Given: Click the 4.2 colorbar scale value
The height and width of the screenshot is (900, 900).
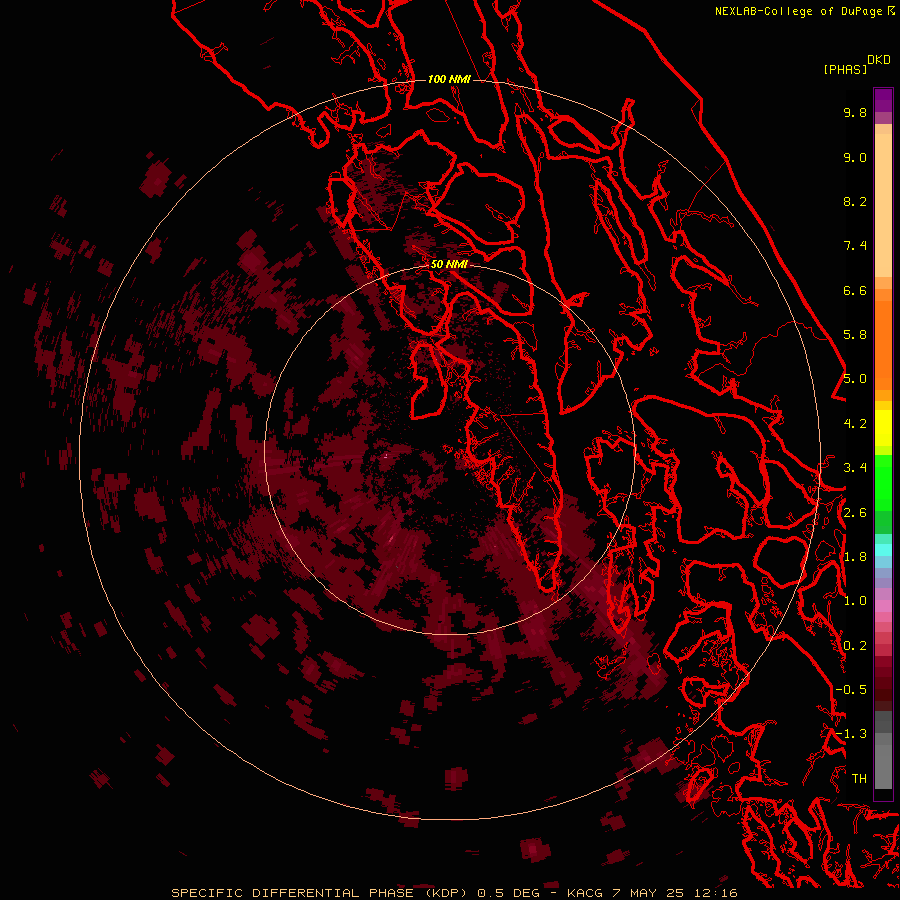Looking at the screenshot, I should pyautogui.click(x=855, y=424).
